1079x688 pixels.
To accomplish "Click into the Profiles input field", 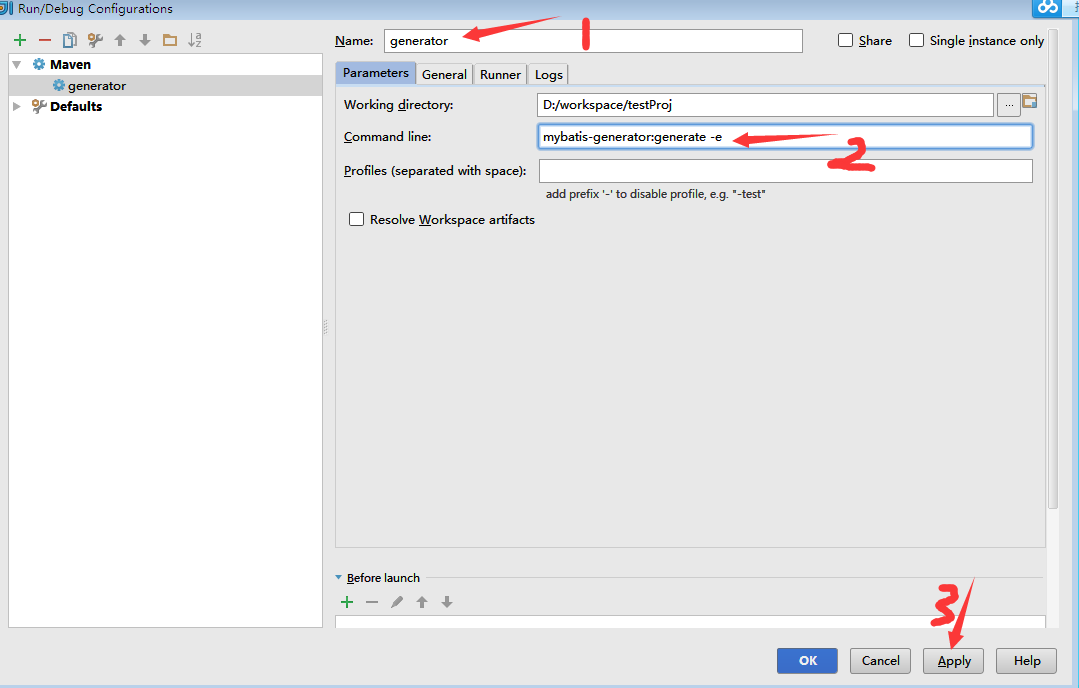I will point(785,171).
